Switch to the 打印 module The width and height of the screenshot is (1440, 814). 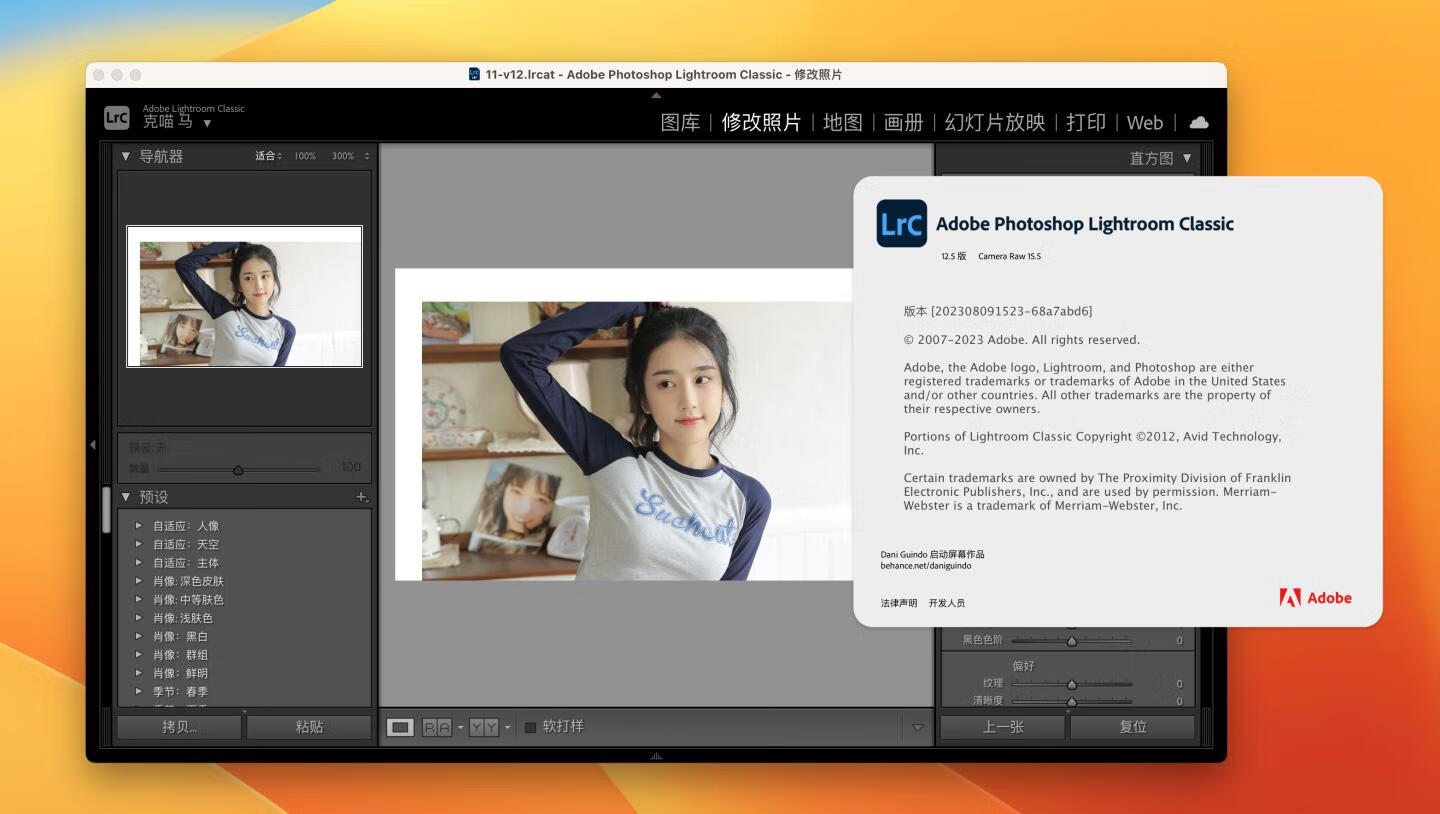tap(1085, 122)
